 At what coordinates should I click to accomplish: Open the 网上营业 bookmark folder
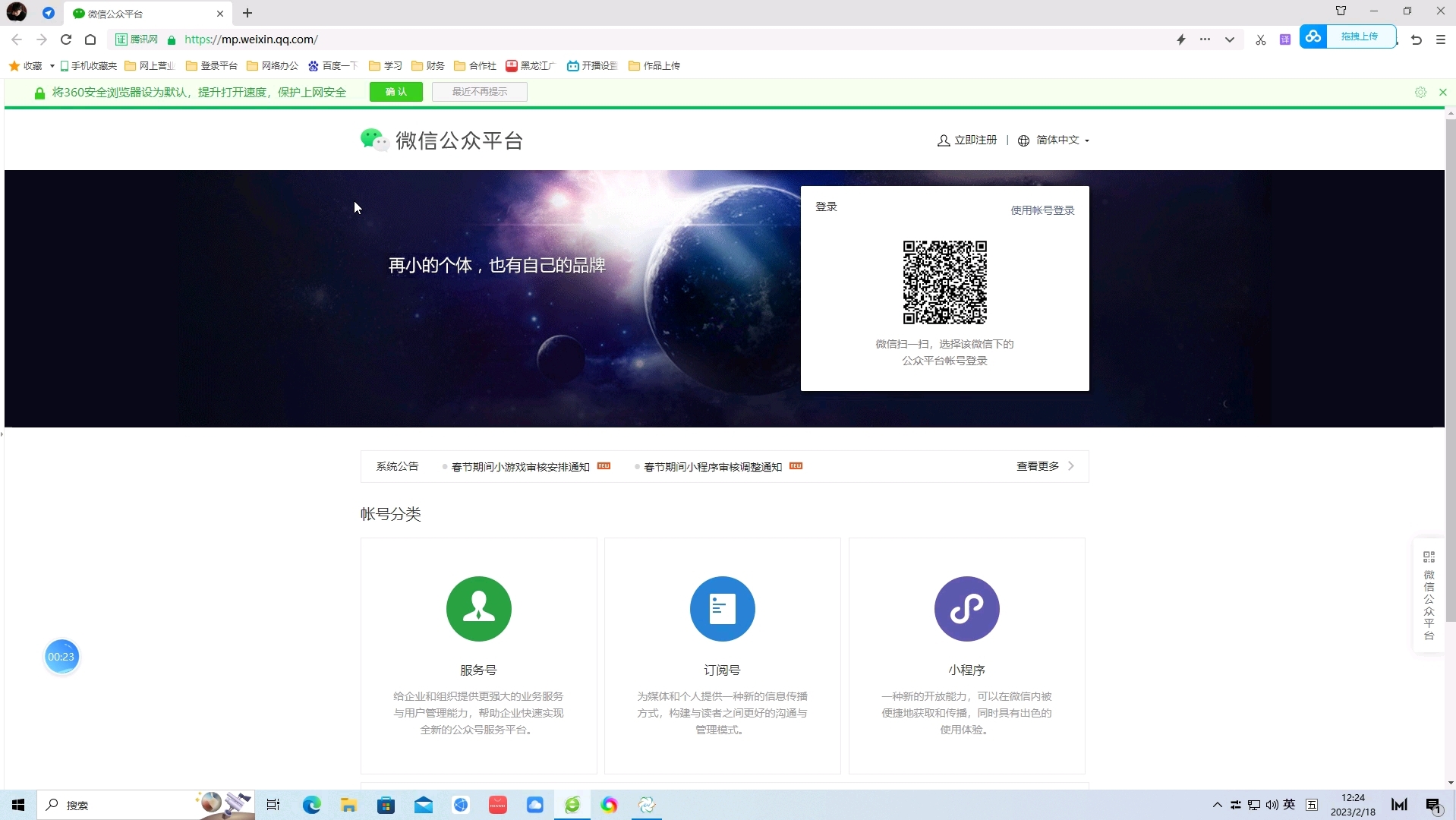click(150, 66)
